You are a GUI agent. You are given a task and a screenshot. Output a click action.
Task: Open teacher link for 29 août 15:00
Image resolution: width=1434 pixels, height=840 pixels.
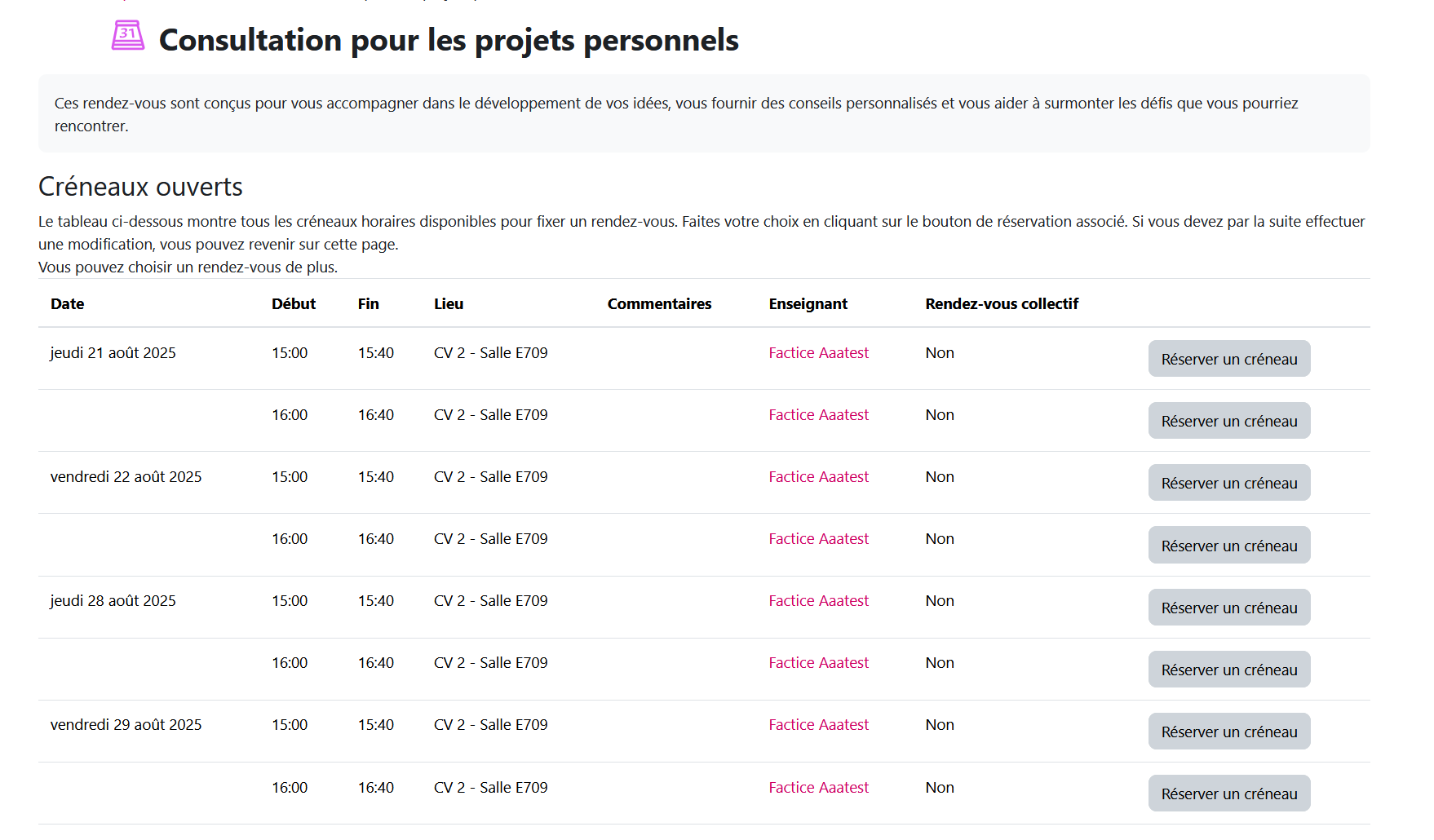[x=818, y=725]
